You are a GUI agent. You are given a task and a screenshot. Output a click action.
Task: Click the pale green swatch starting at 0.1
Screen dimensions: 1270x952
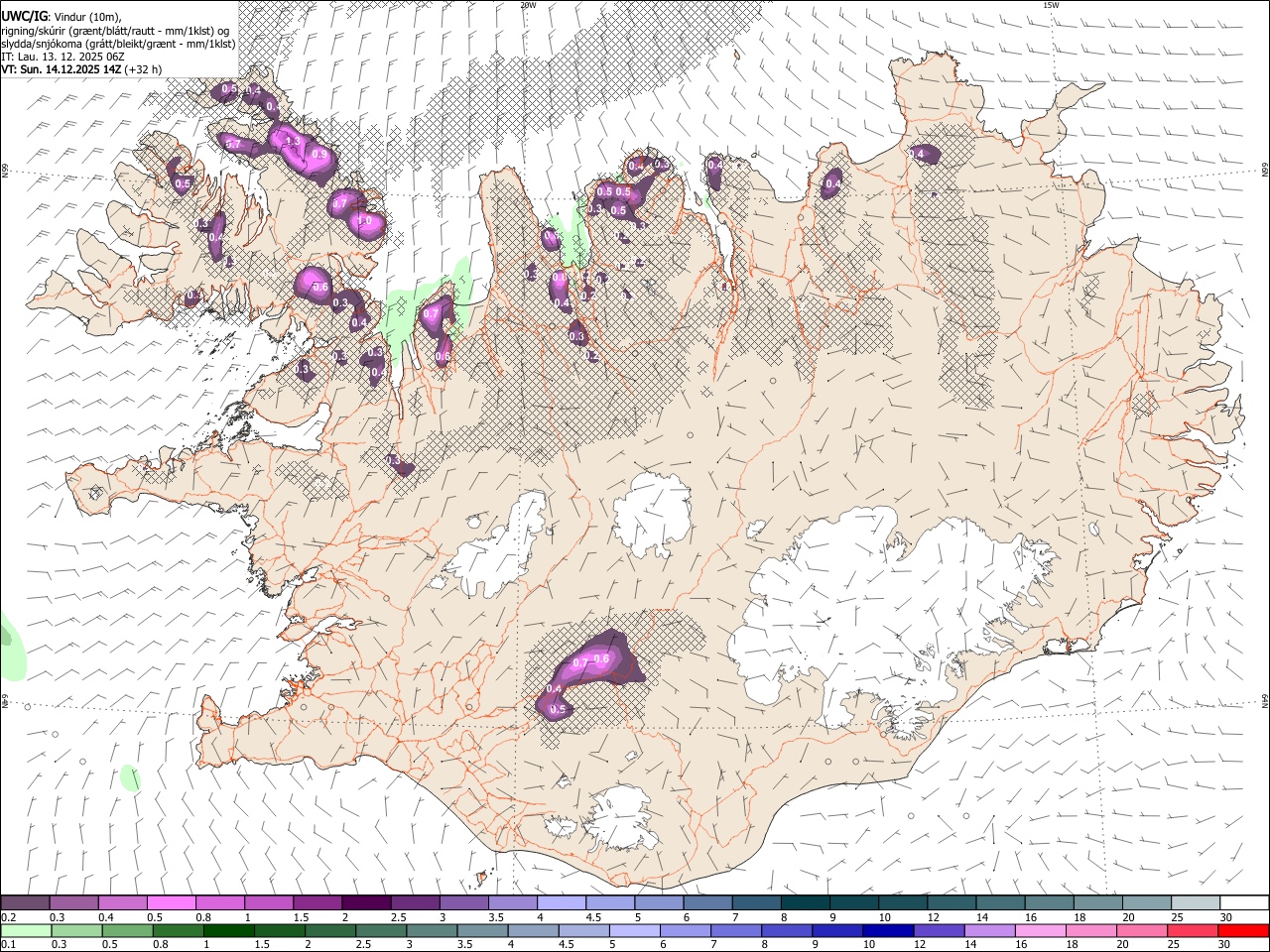26,931
